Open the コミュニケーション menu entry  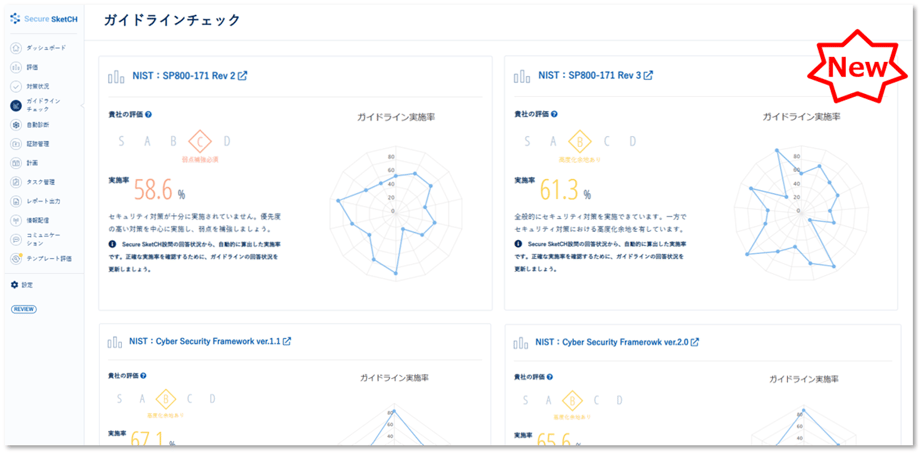click(35, 239)
